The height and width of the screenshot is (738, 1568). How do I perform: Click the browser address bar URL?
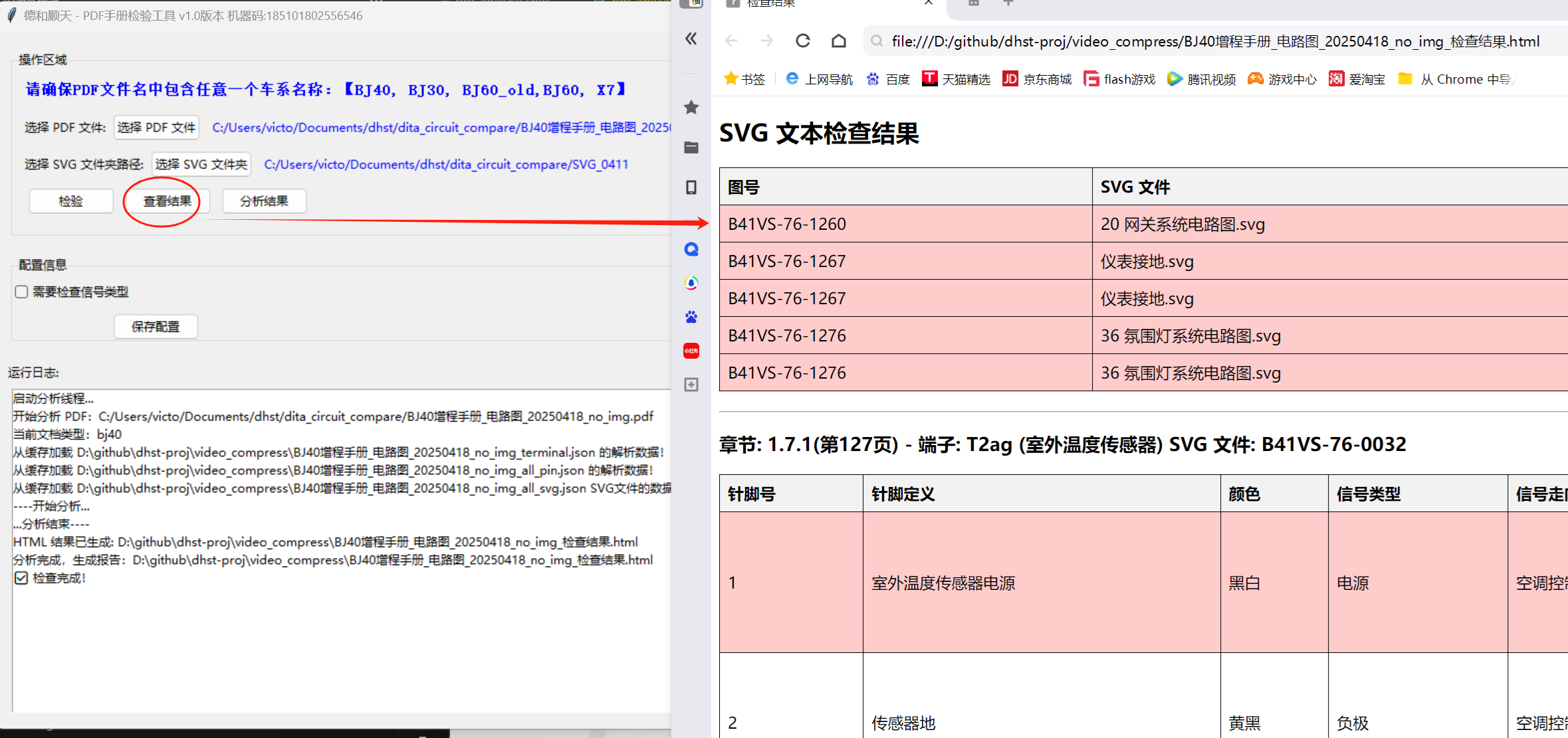(x=1215, y=41)
